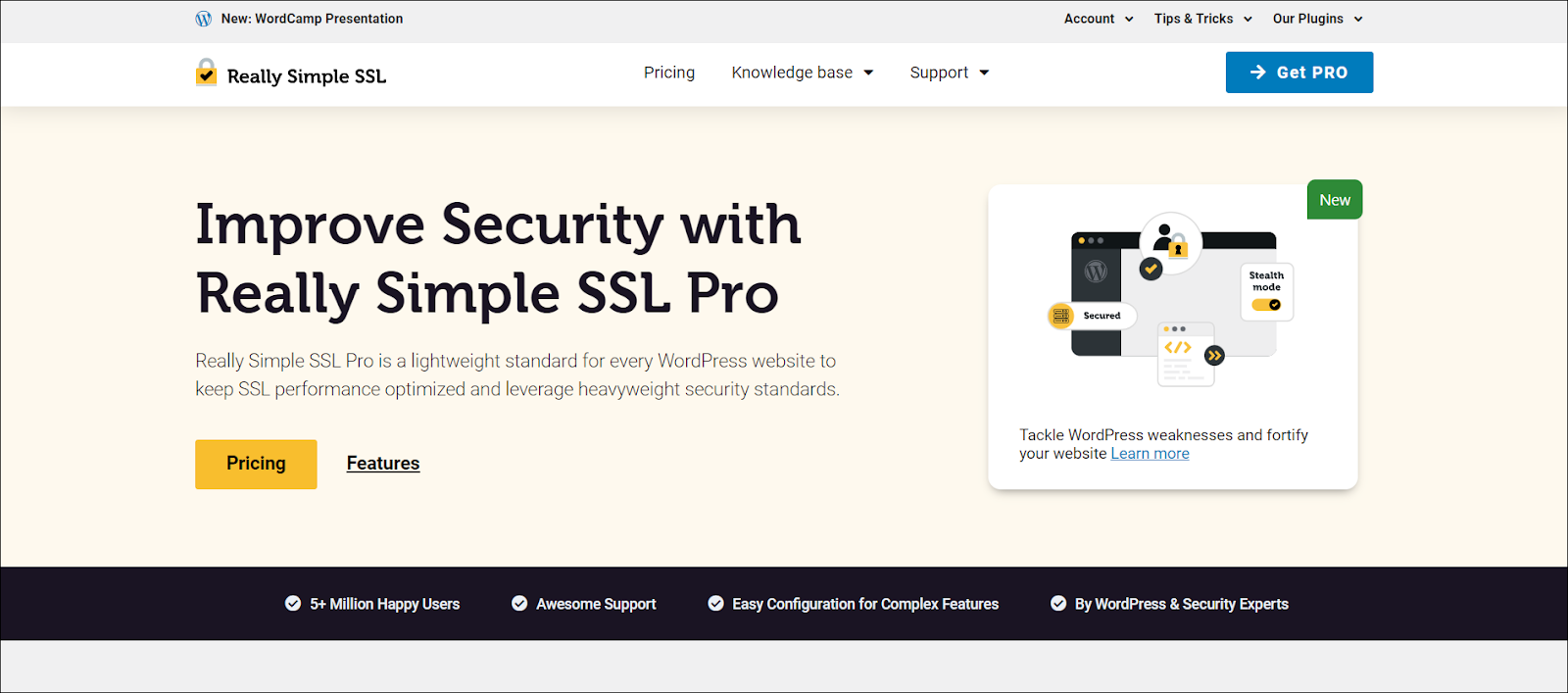The height and width of the screenshot is (693, 1568).
Task: Follow the Features link
Action: [x=383, y=464]
